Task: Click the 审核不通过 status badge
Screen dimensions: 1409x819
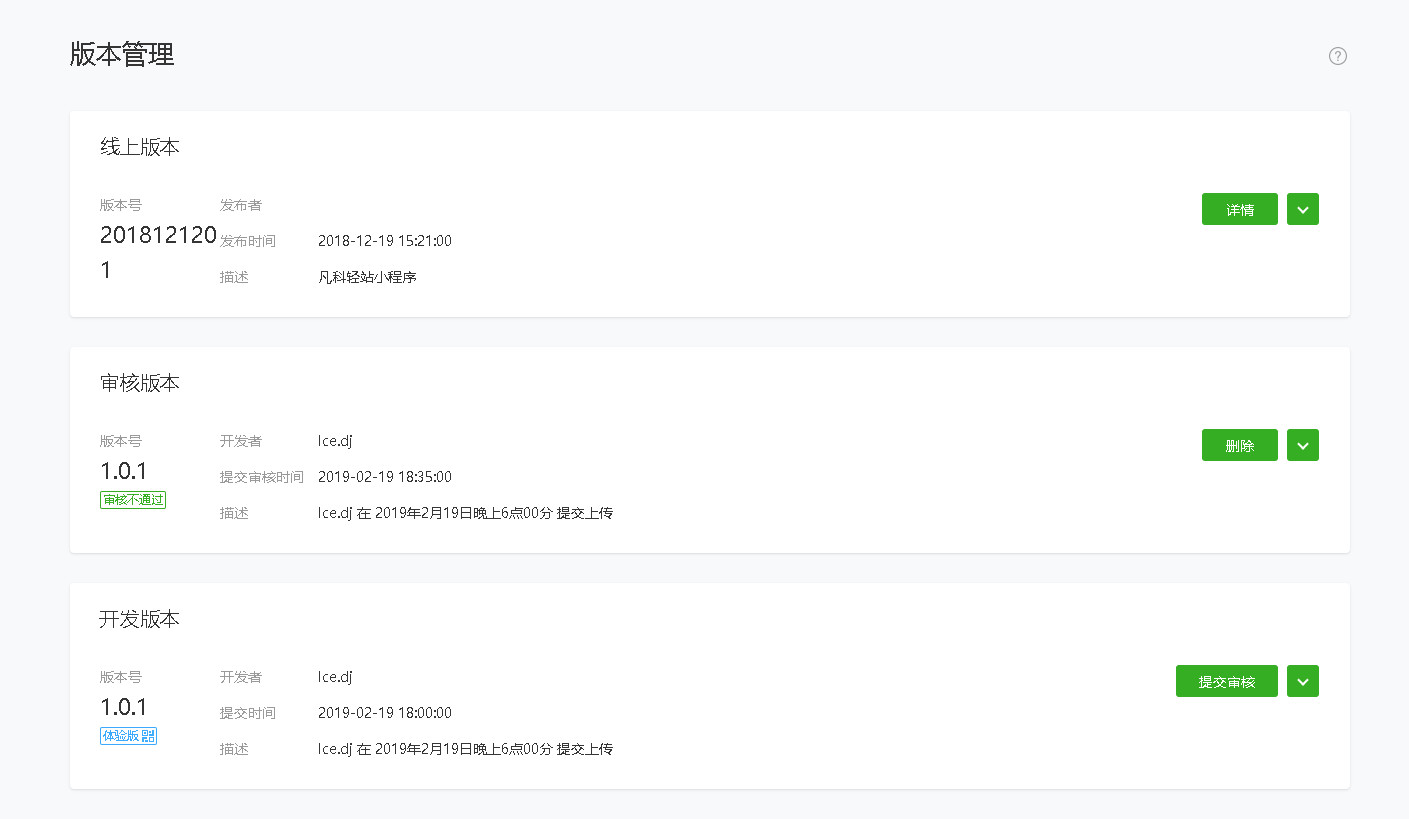Action: 133,500
